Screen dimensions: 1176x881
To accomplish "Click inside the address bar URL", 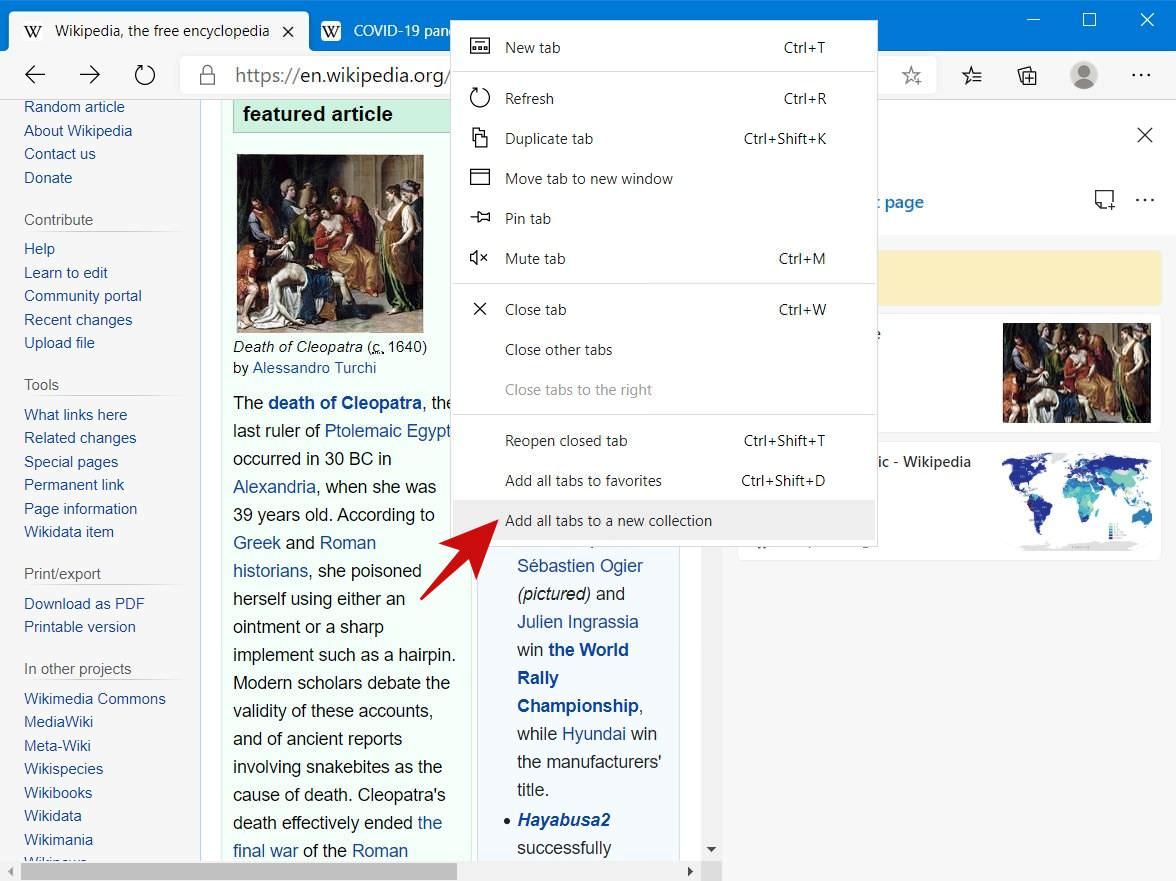I will click(341, 75).
